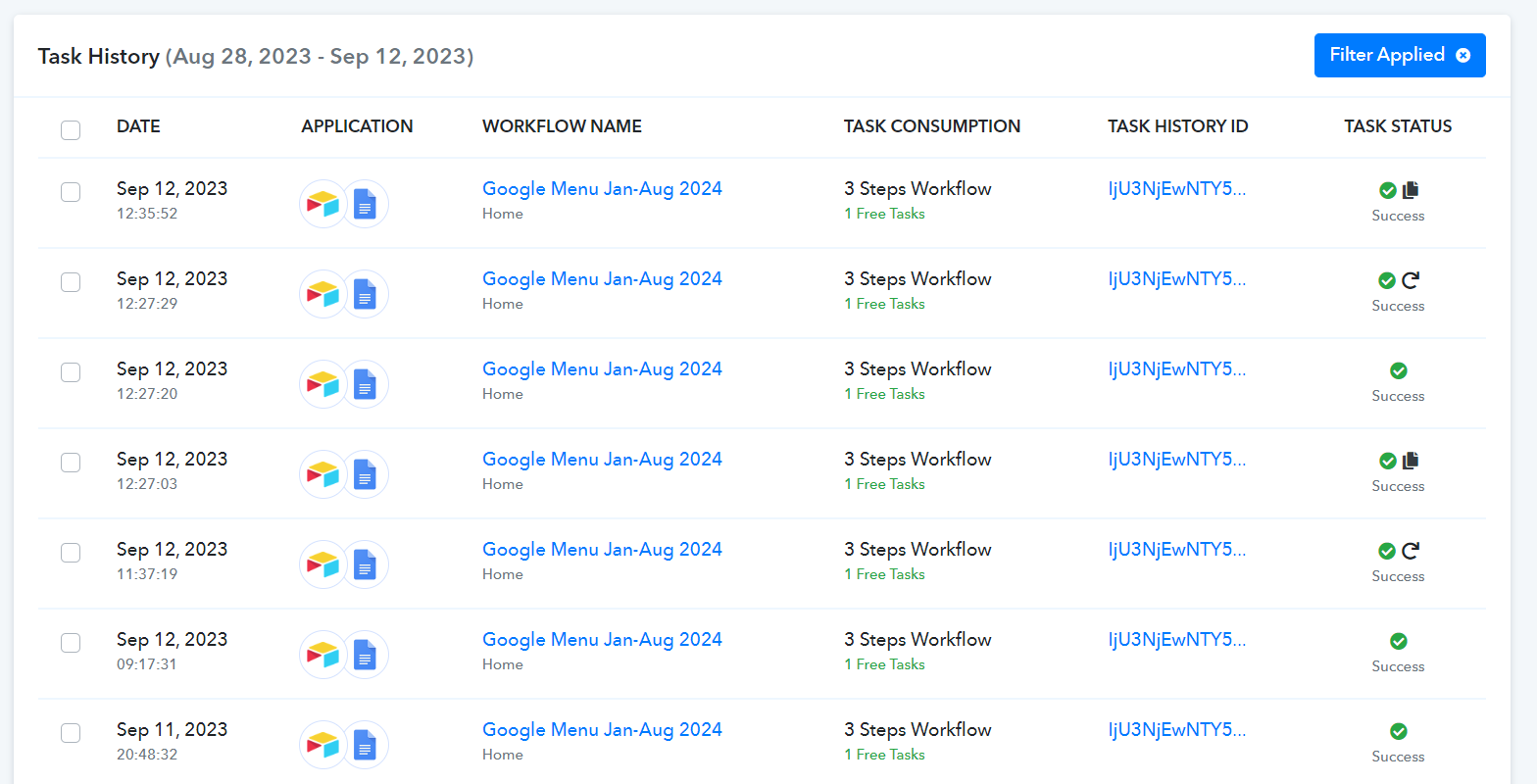This screenshot has height=784, width=1537.
Task: Click the green success checkmark for Sep 11 task
Action: tap(1399, 731)
